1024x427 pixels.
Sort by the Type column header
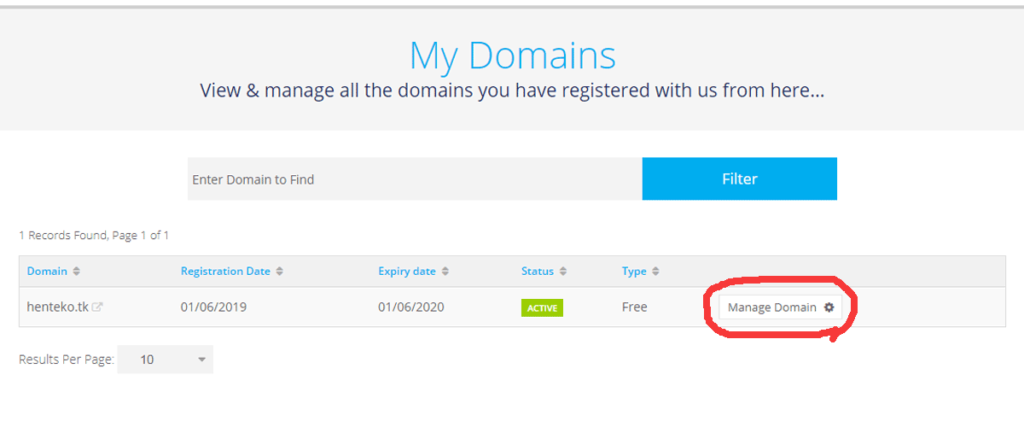click(634, 271)
